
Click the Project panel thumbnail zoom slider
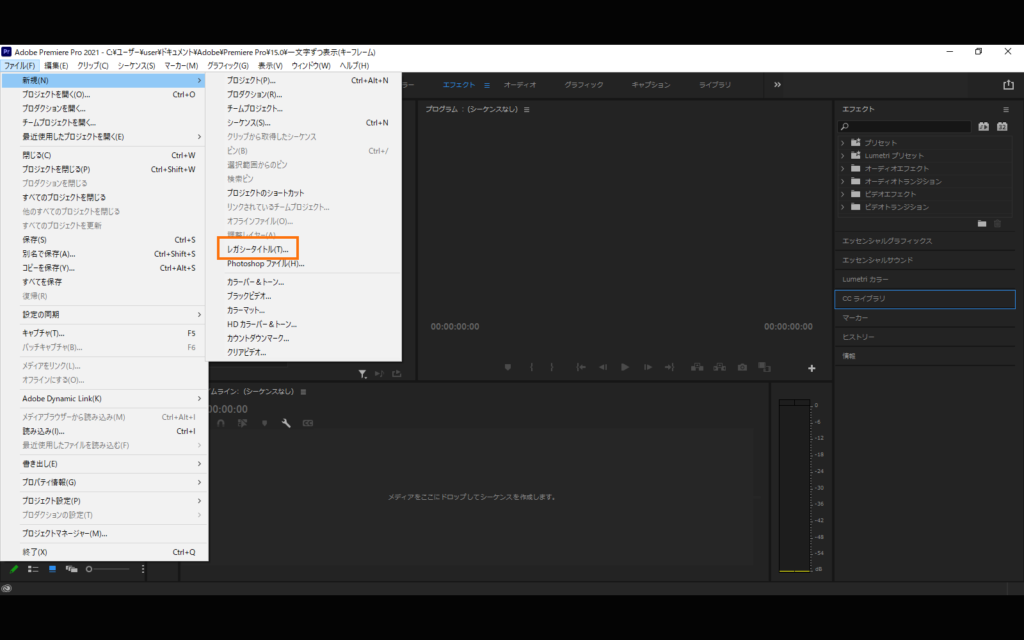point(108,569)
